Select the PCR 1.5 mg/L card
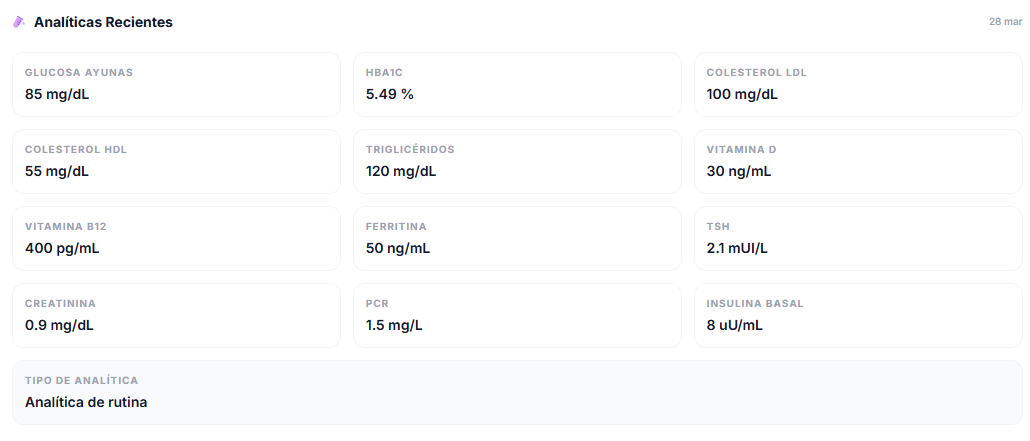 click(517, 315)
